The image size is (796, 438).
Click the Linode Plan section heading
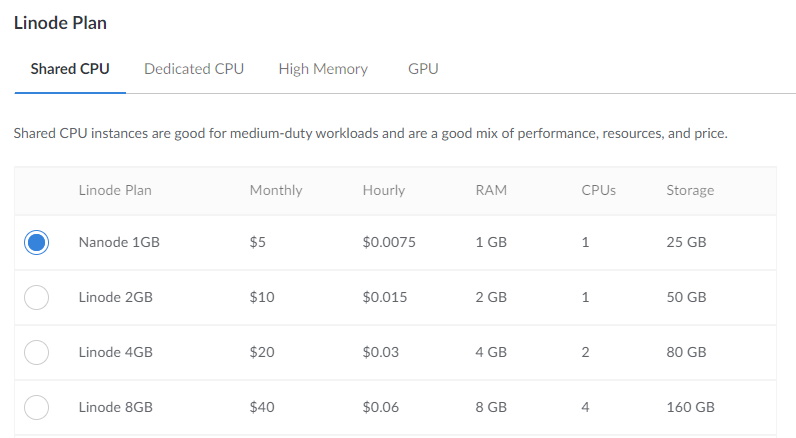pyautogui.click(x=60, y=23)
